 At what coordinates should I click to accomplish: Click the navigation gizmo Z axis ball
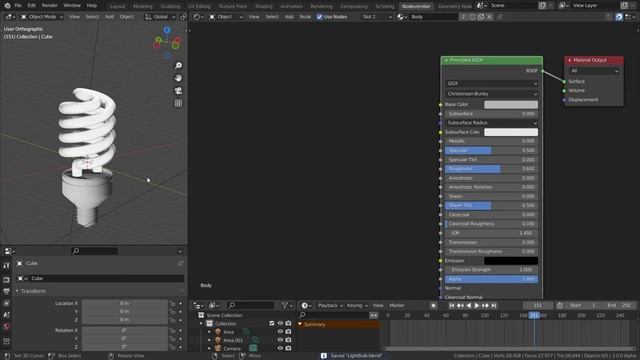click(167, 30)
